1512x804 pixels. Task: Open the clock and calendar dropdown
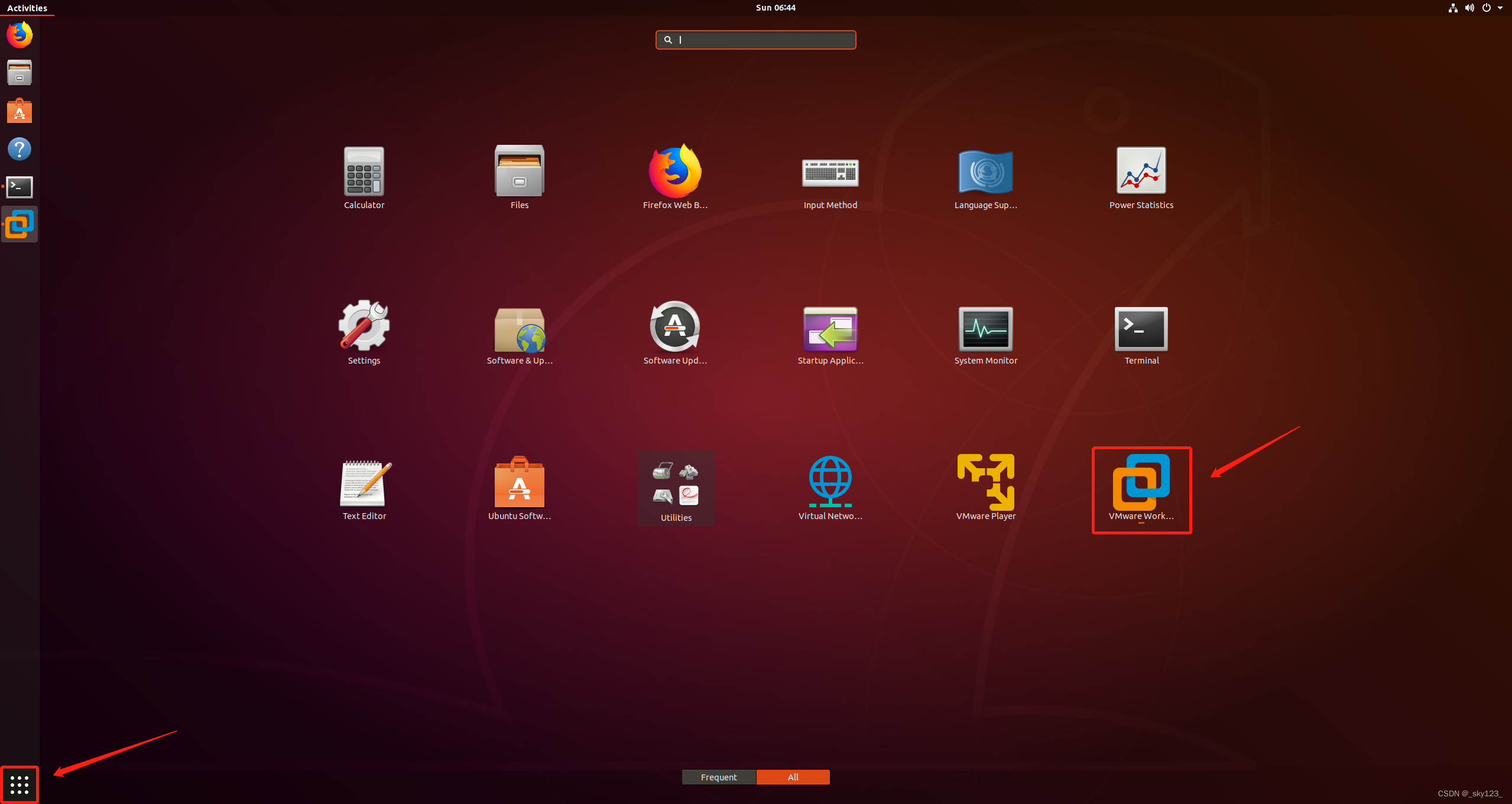775,8
